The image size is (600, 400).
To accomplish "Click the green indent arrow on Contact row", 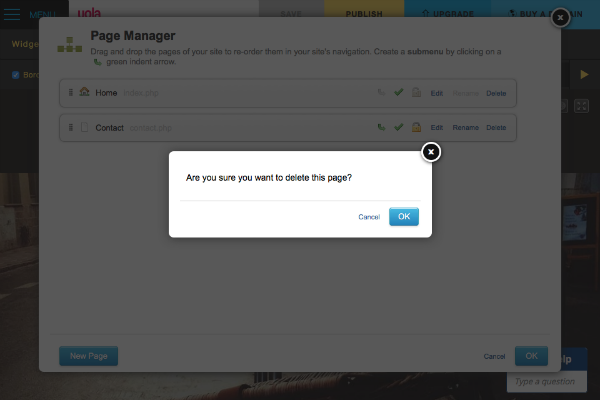I will coord(381,127).
